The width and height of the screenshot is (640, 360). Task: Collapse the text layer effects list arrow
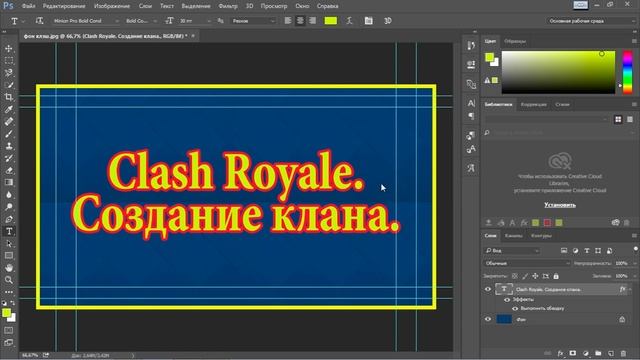631,289
